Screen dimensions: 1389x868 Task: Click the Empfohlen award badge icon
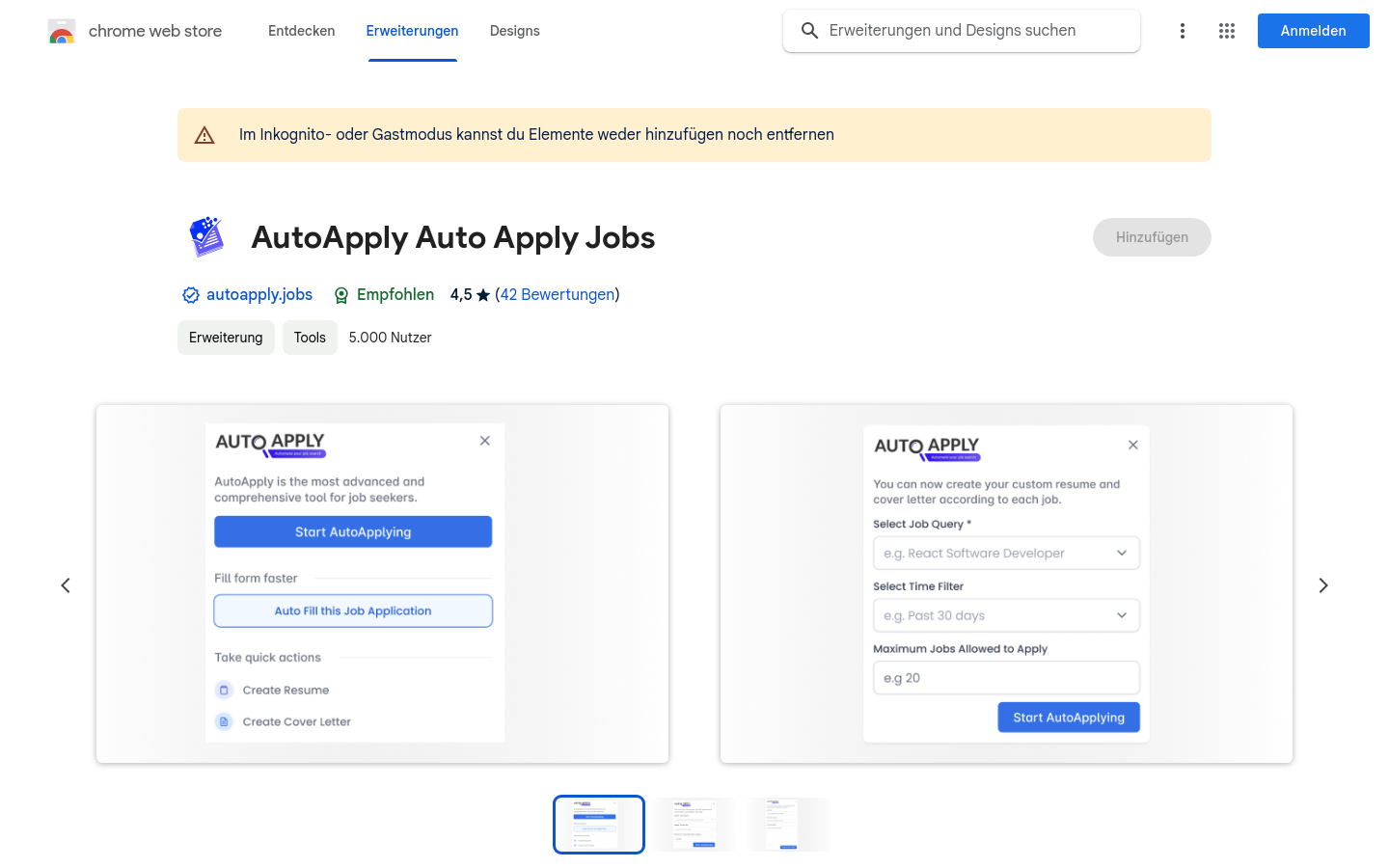pyautogui.click(x=341, y=295)
